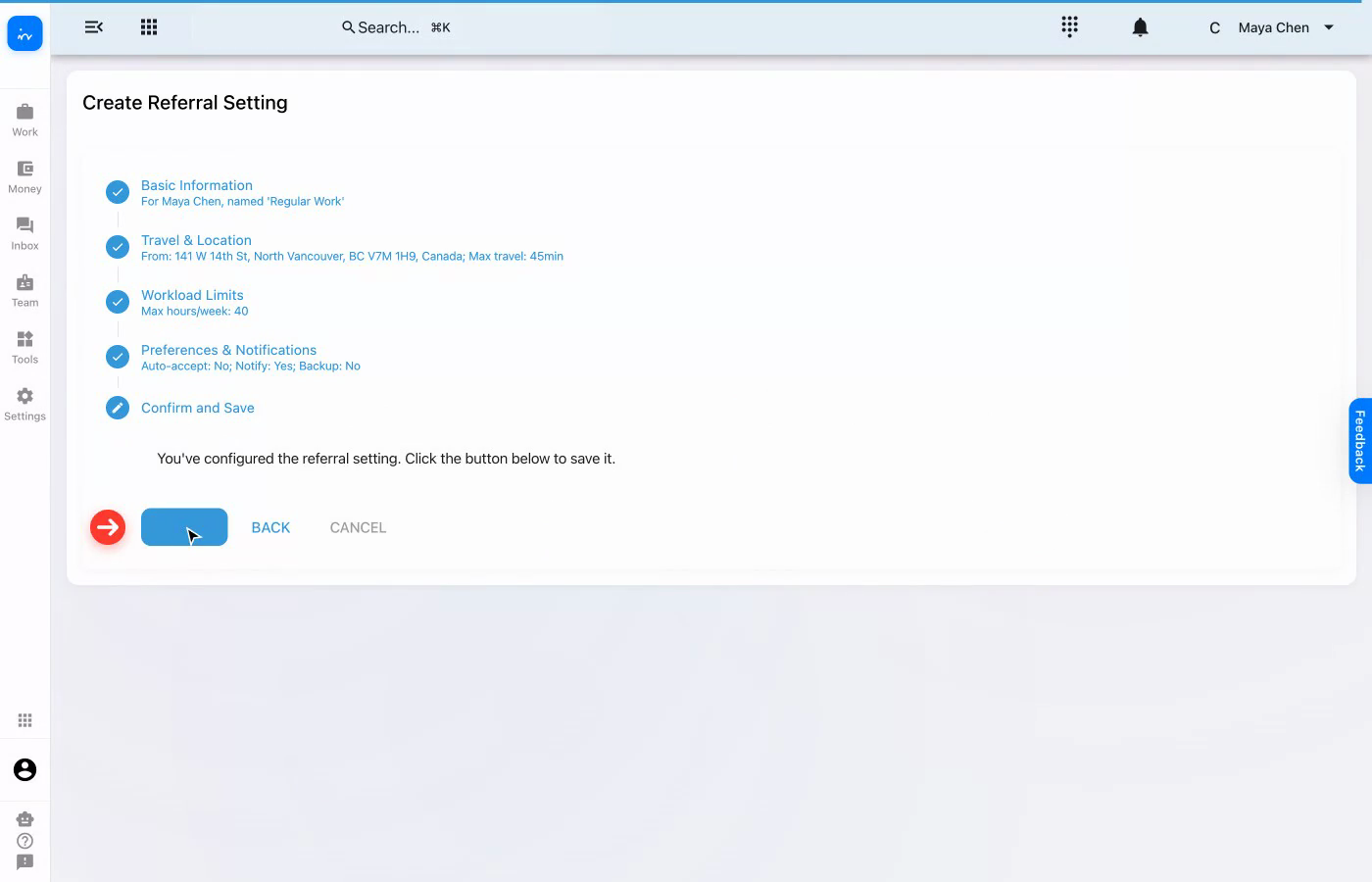Go to Preferences & Notifications step
Image resolution: width=1372 pixels, height=882 pixels.
click(228, 350)
